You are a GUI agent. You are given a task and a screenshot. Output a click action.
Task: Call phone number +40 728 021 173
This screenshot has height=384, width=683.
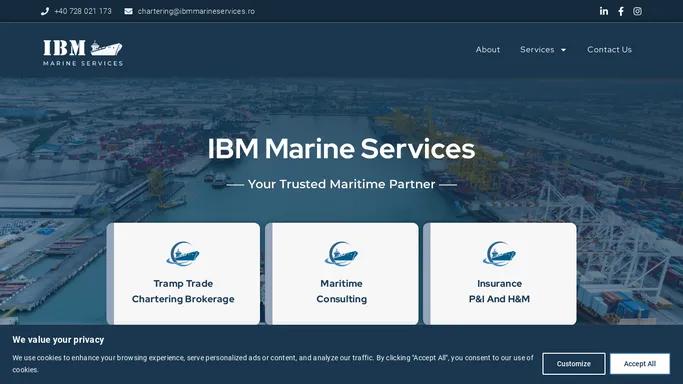(x=83, y=11)
